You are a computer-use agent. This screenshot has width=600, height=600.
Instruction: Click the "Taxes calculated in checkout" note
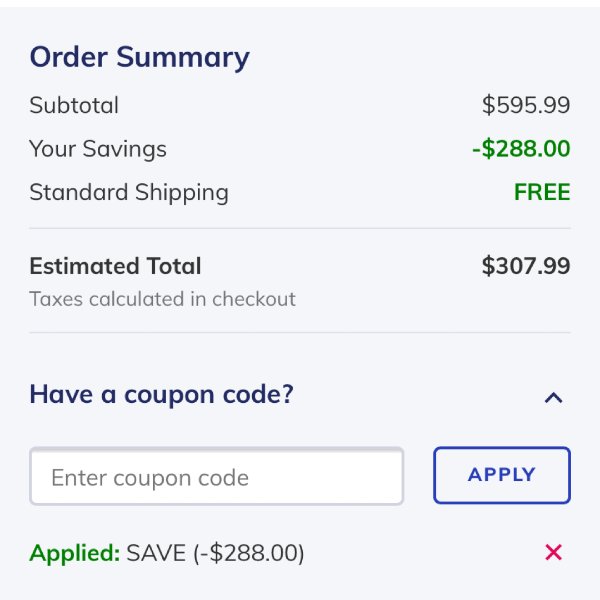coord(162,299)
